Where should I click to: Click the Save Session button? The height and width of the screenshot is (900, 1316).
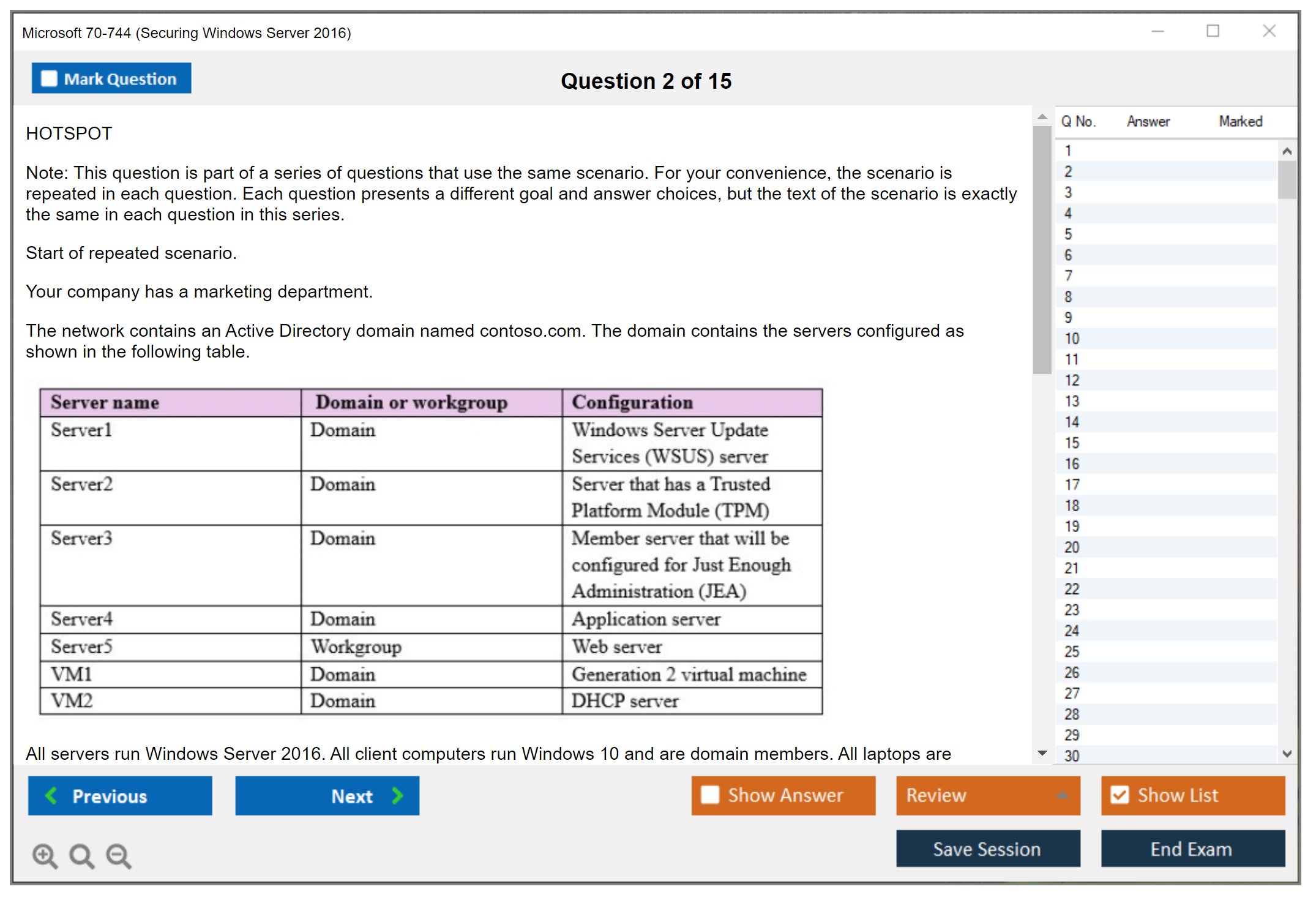pyautogui.click(x=987, y=849)
